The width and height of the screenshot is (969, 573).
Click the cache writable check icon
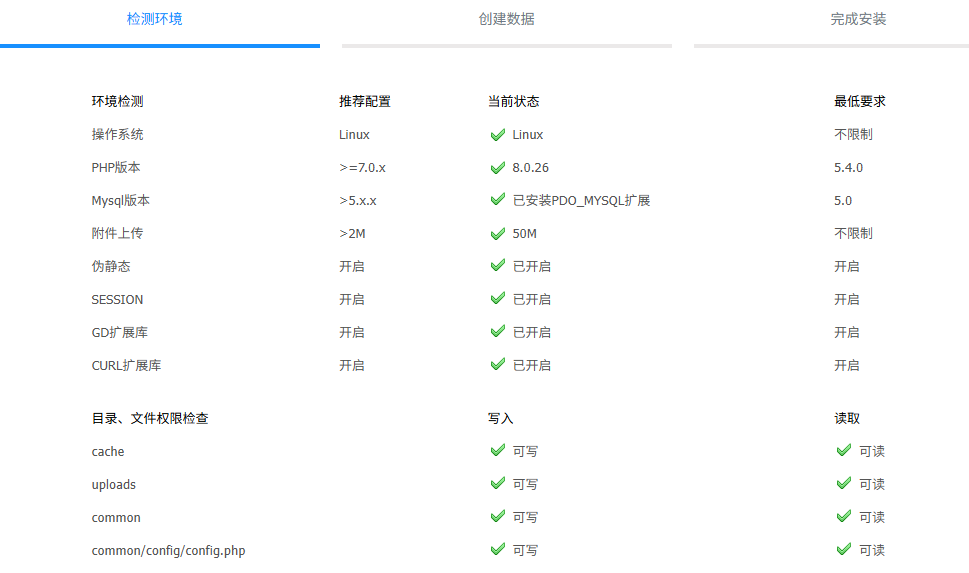(497, 451)
